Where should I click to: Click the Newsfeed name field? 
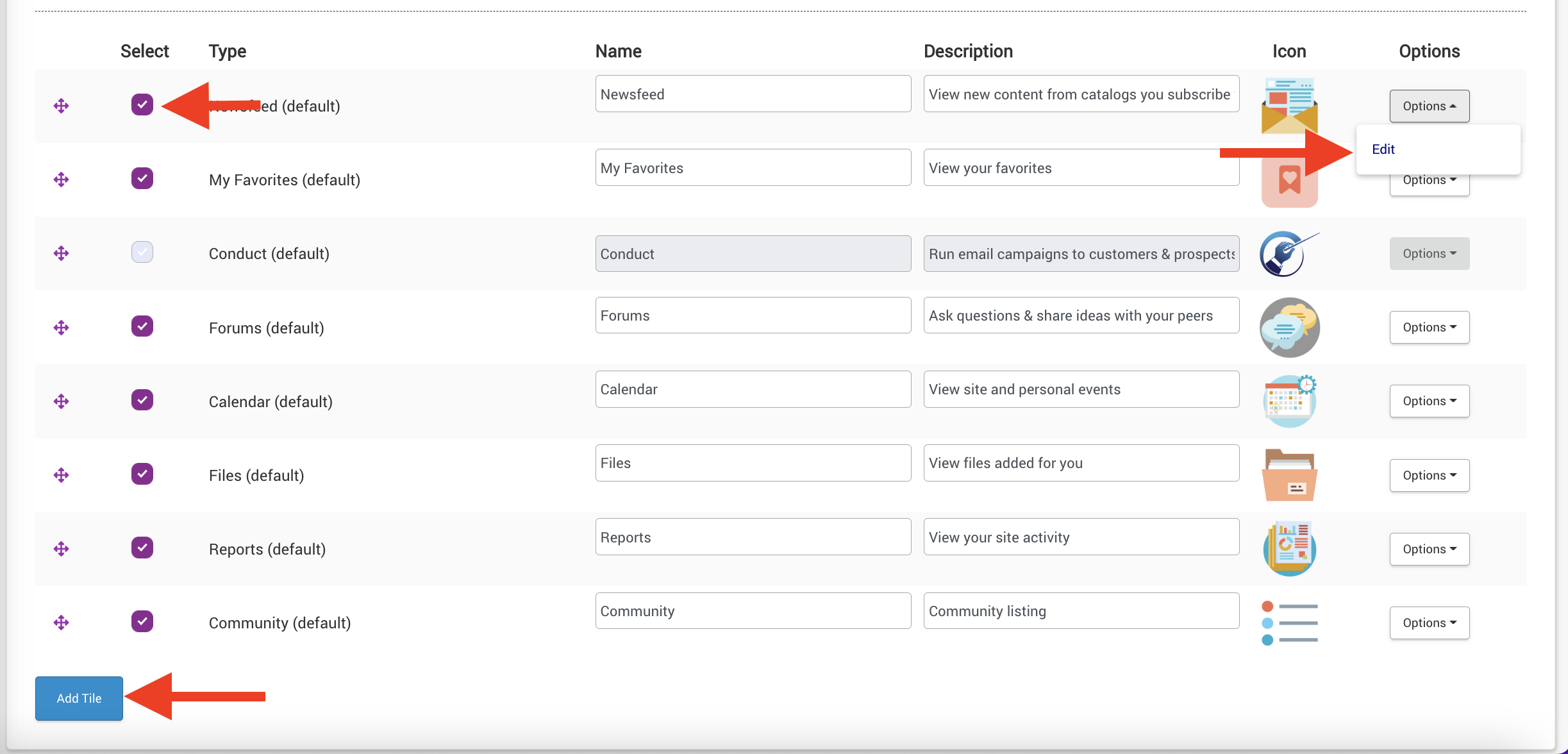(x=753, y=94)
